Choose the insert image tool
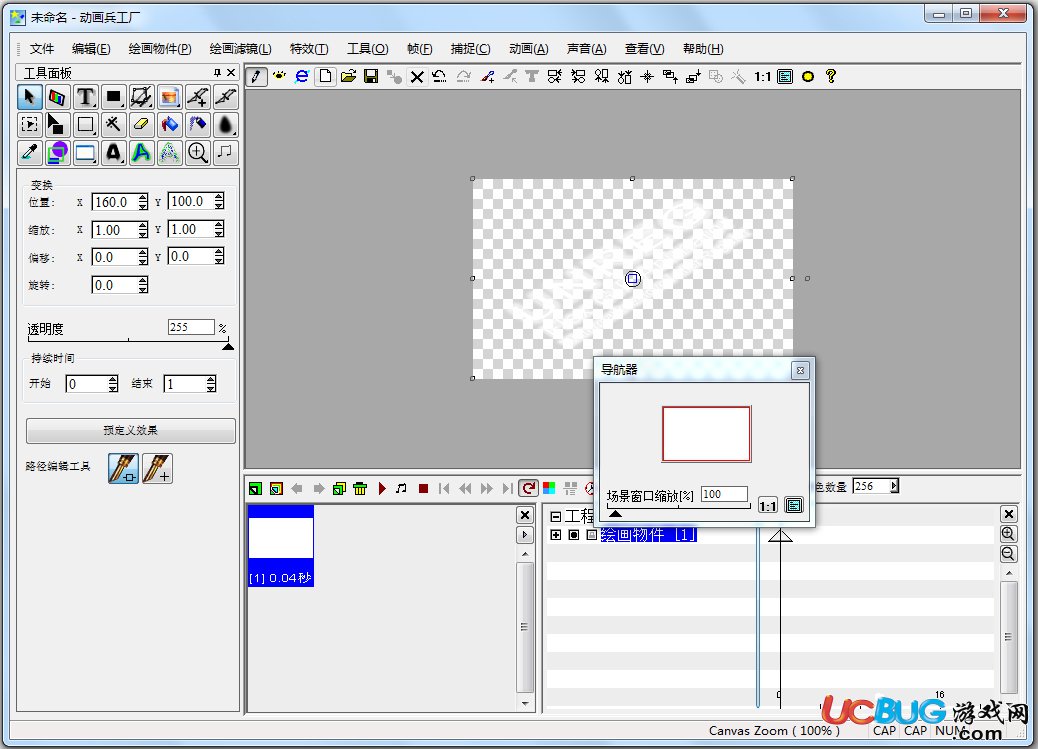This screenshot has height=749, width=1038. tap(169, 97)
